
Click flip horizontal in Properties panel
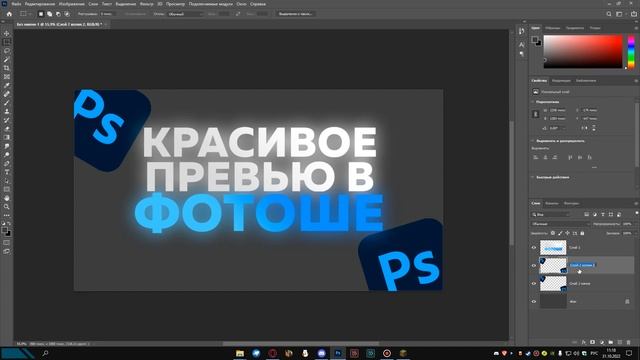pos(585,128)
